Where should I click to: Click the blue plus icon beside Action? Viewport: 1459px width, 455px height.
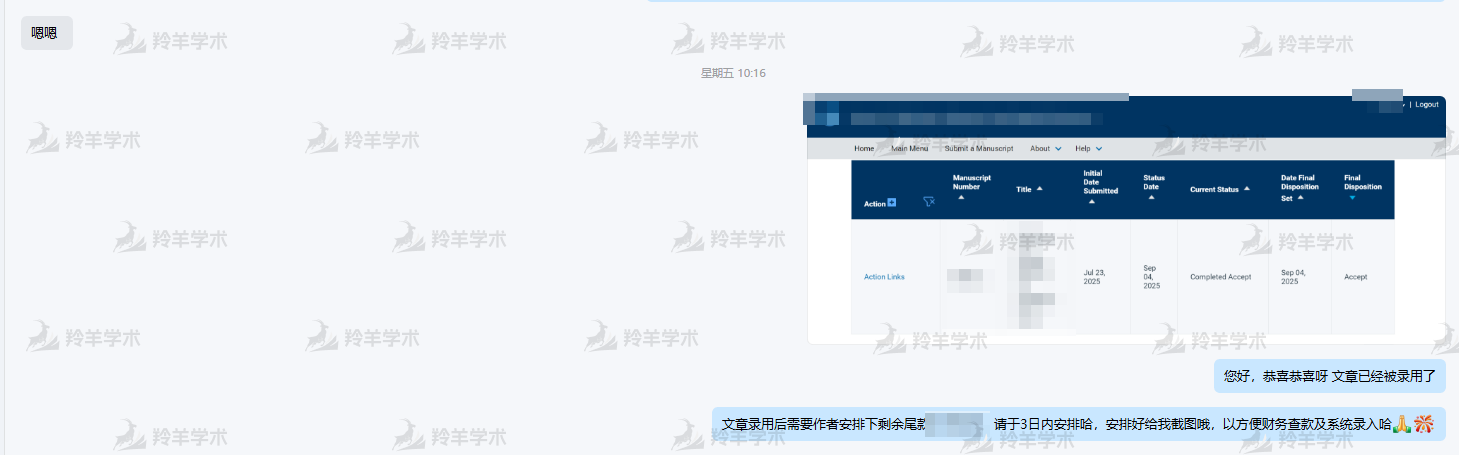pos(892,203)
